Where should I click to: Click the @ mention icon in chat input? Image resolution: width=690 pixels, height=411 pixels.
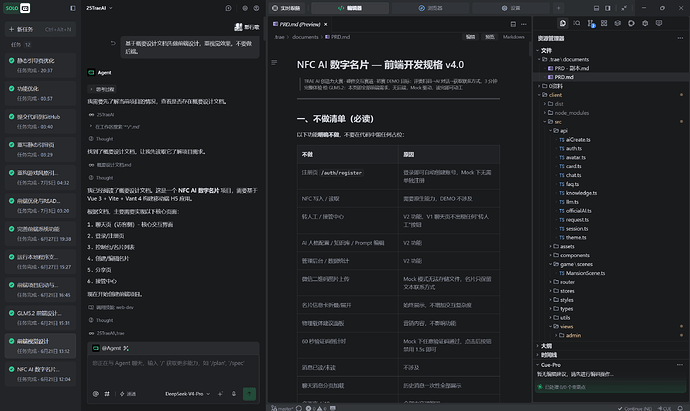pos(95,394)
